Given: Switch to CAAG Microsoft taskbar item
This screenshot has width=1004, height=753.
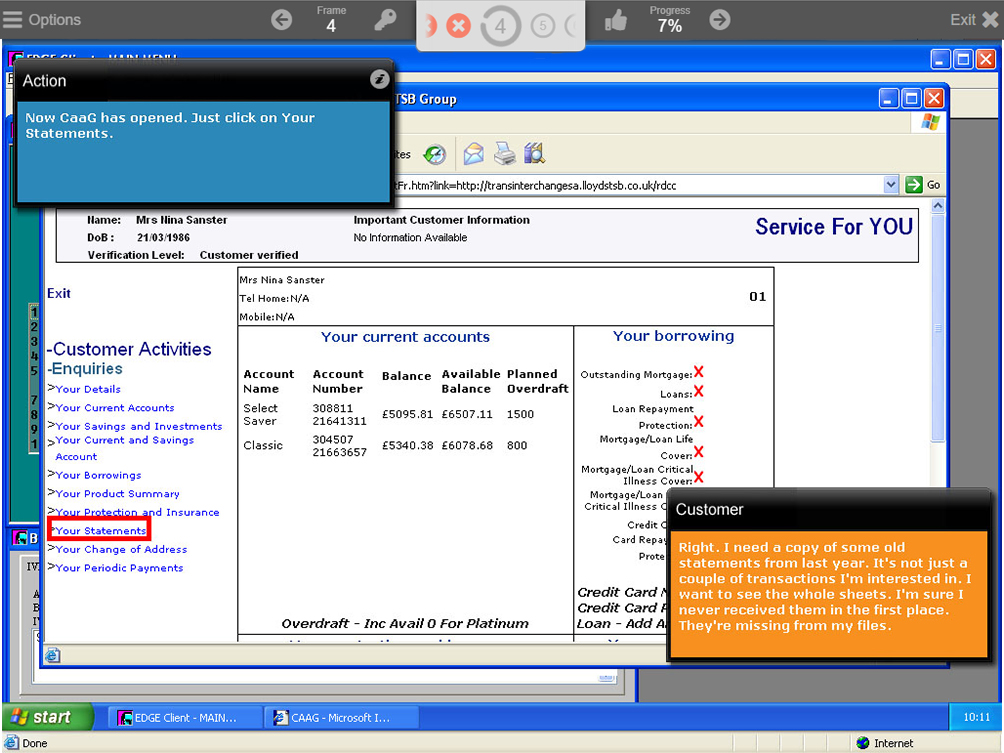Looking at the screenshot, I should tap(341, 718).
